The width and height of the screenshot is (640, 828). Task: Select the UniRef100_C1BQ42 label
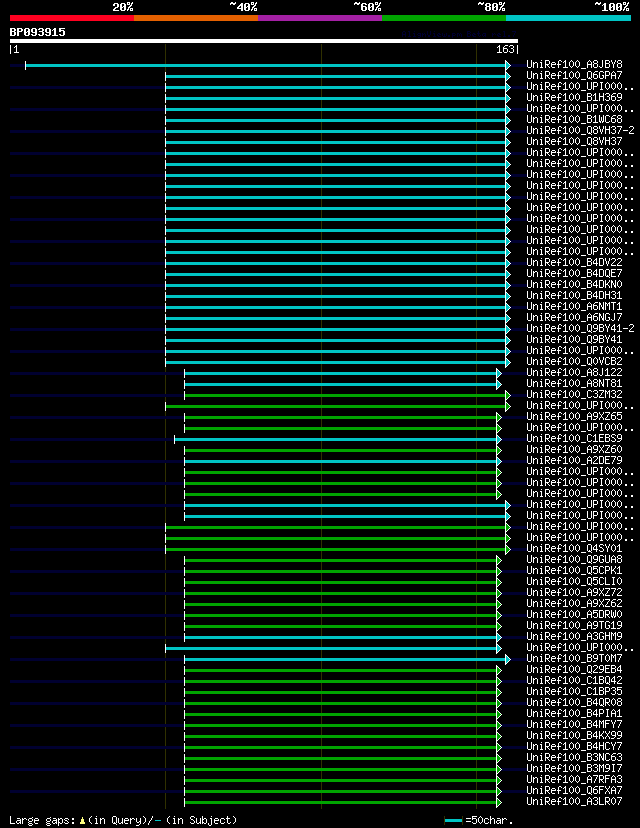point(575,681)
